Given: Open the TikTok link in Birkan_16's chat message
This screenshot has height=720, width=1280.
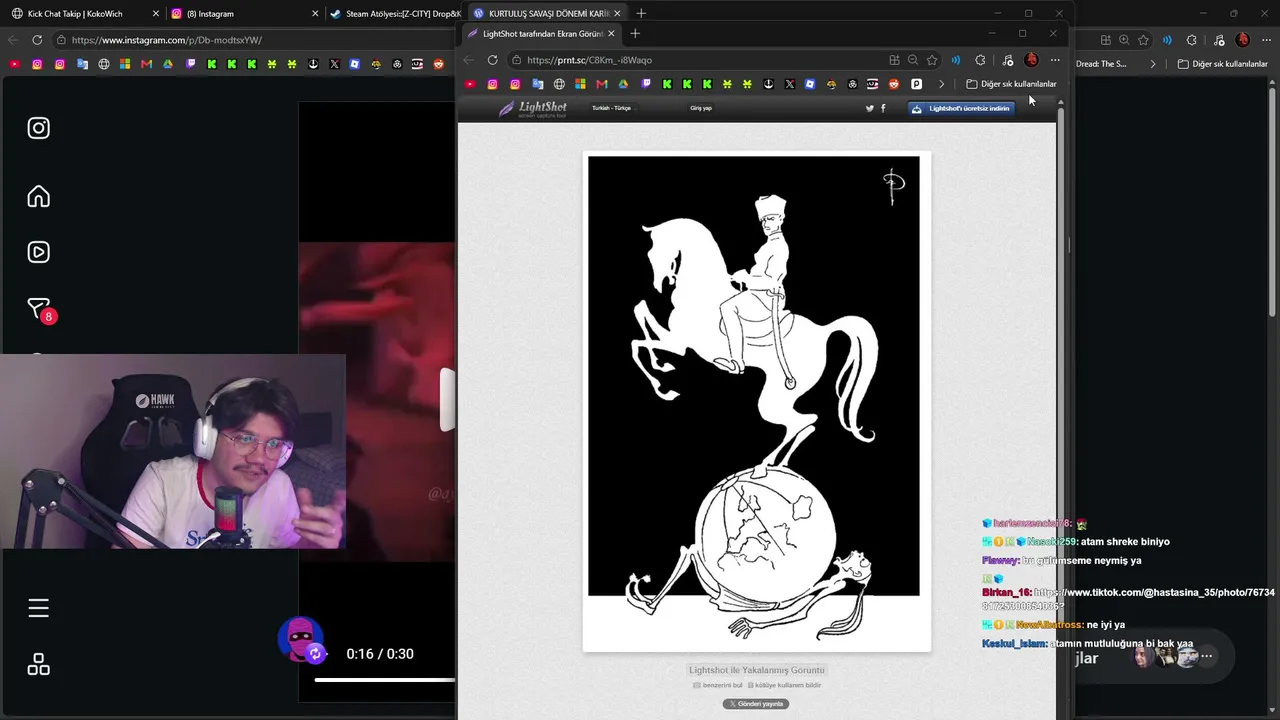Looking at the screenshot, I should pyautogui.click(x=1128, y=599).
